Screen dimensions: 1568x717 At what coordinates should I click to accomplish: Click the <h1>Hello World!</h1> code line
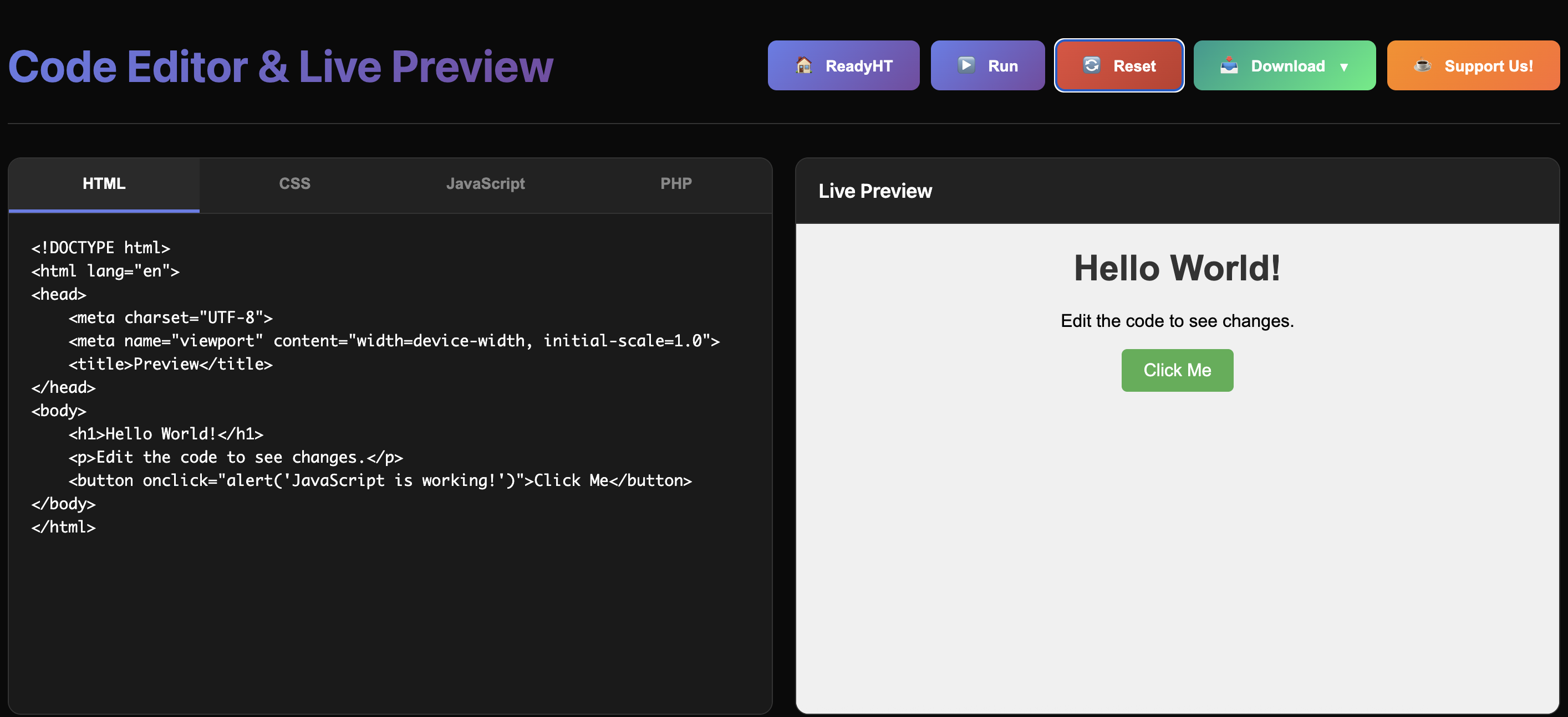[166, 434]
